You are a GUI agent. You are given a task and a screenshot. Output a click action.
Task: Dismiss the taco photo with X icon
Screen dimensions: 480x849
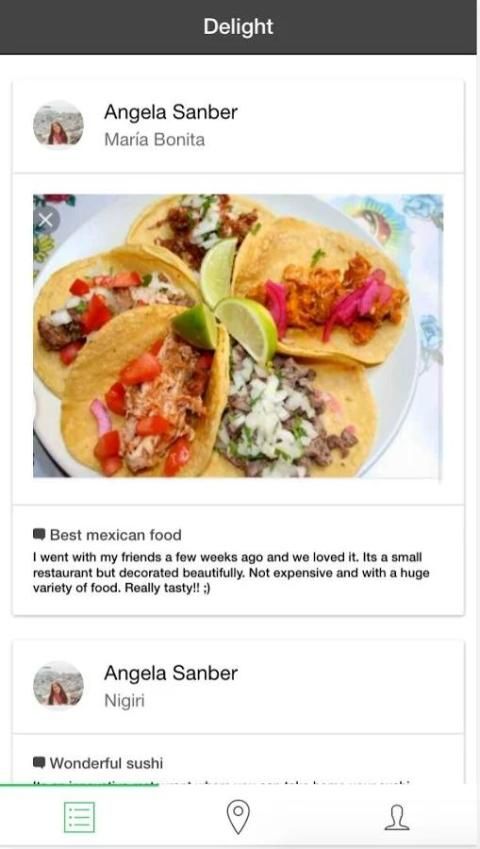(46, 220)
